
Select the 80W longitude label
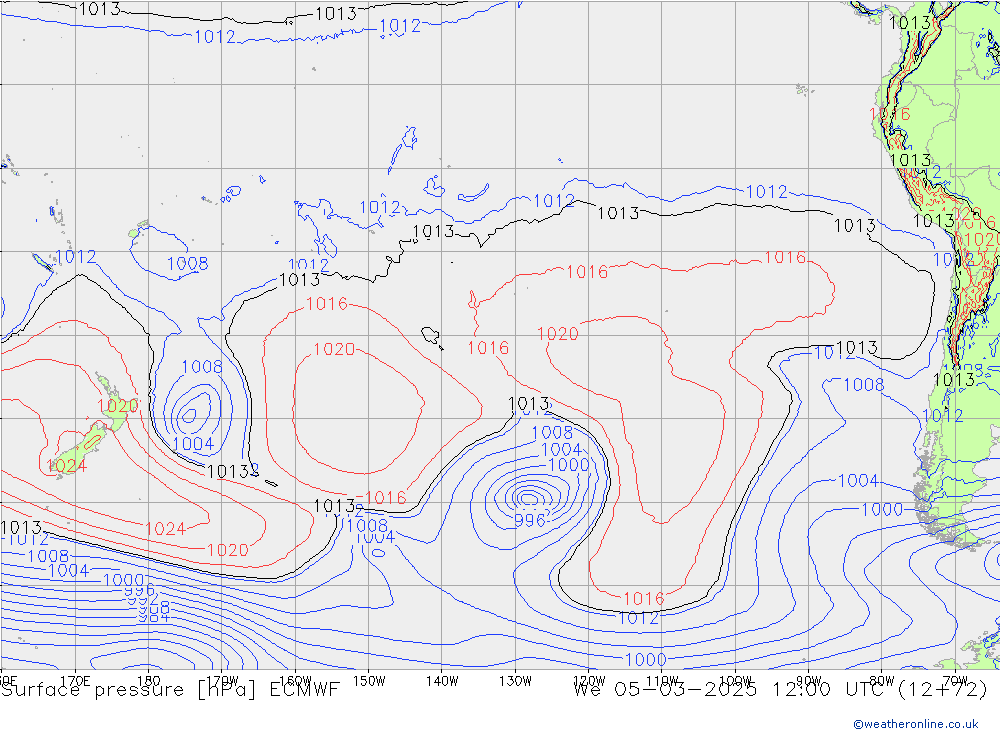point(882,681)
